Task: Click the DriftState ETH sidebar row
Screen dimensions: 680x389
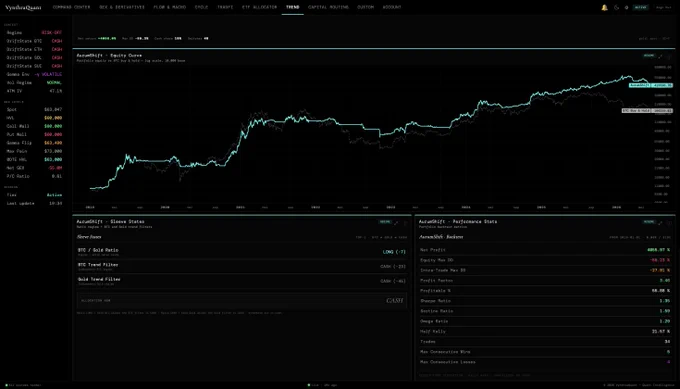Action: pos(34,49)
